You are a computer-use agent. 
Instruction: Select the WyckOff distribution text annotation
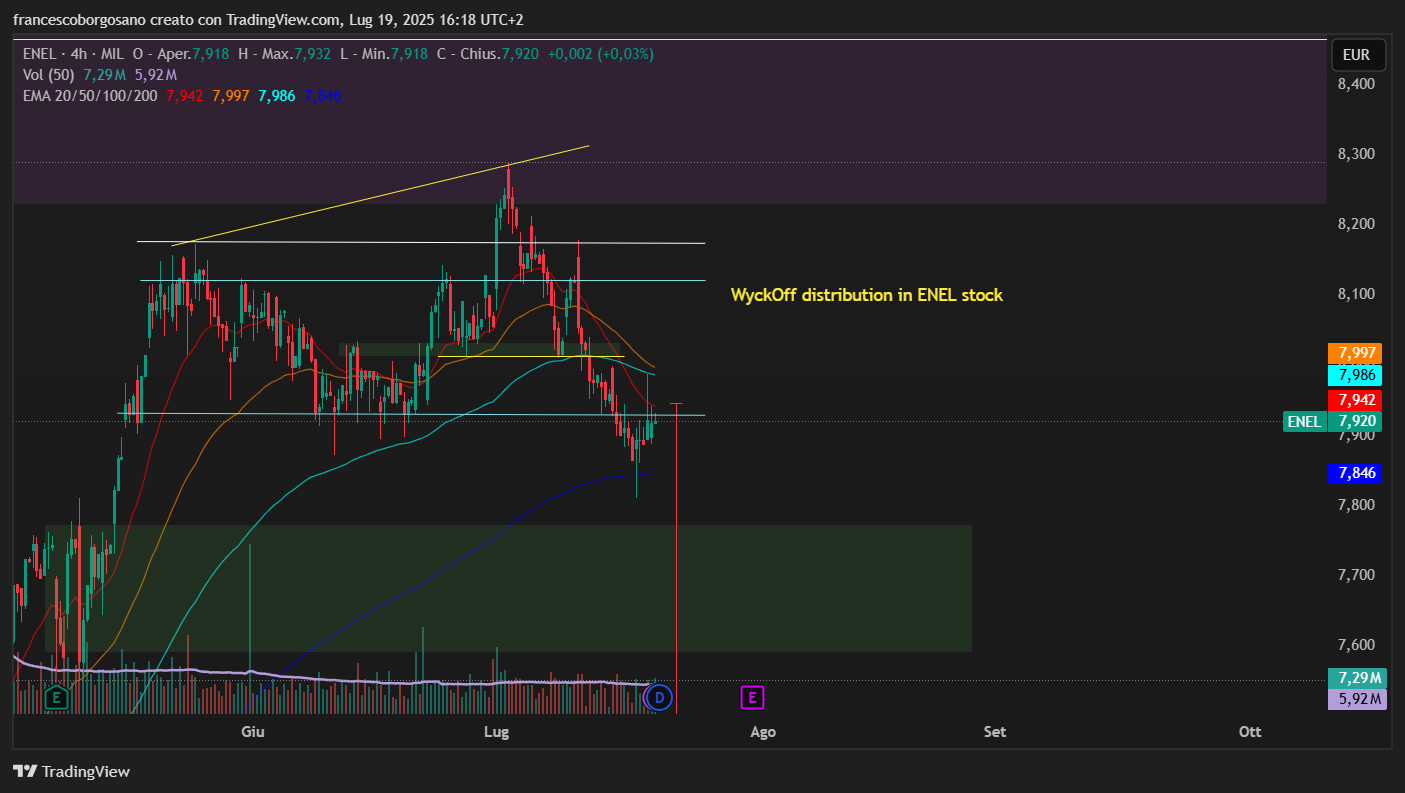coord(866,295)
